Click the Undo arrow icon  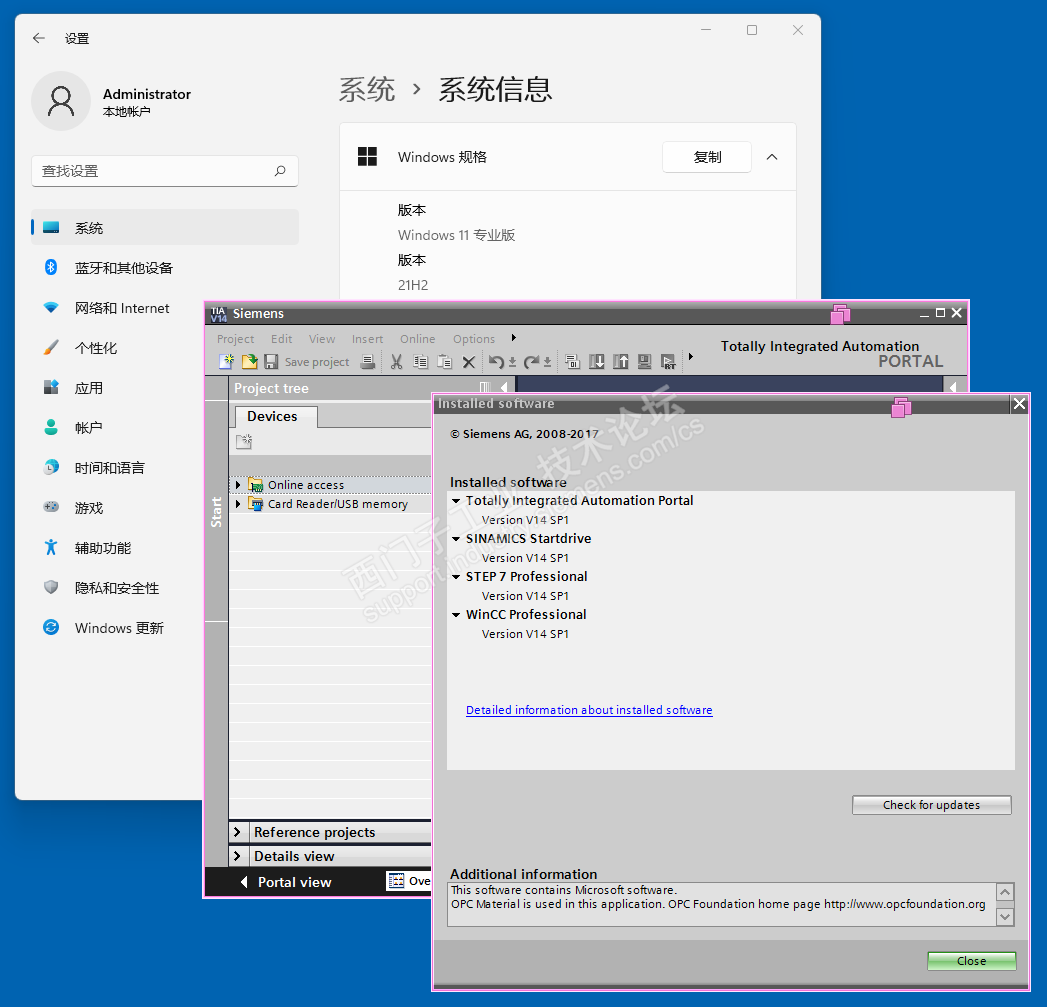coord(496,362)
